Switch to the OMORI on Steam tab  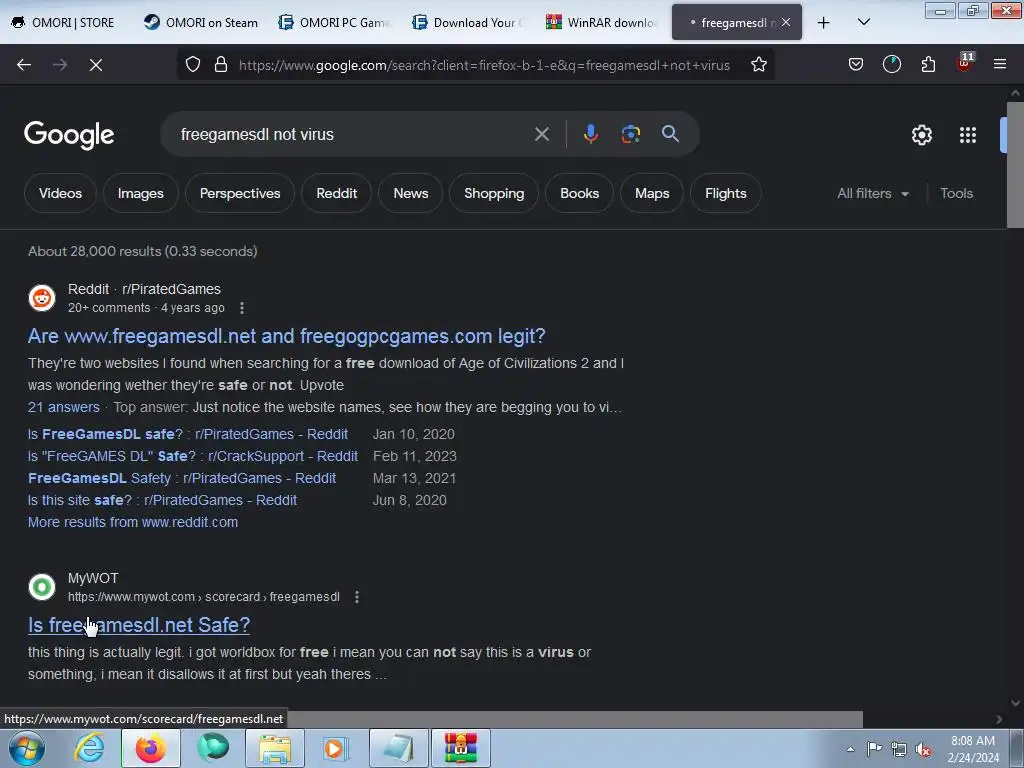click(x=201, y=23)
